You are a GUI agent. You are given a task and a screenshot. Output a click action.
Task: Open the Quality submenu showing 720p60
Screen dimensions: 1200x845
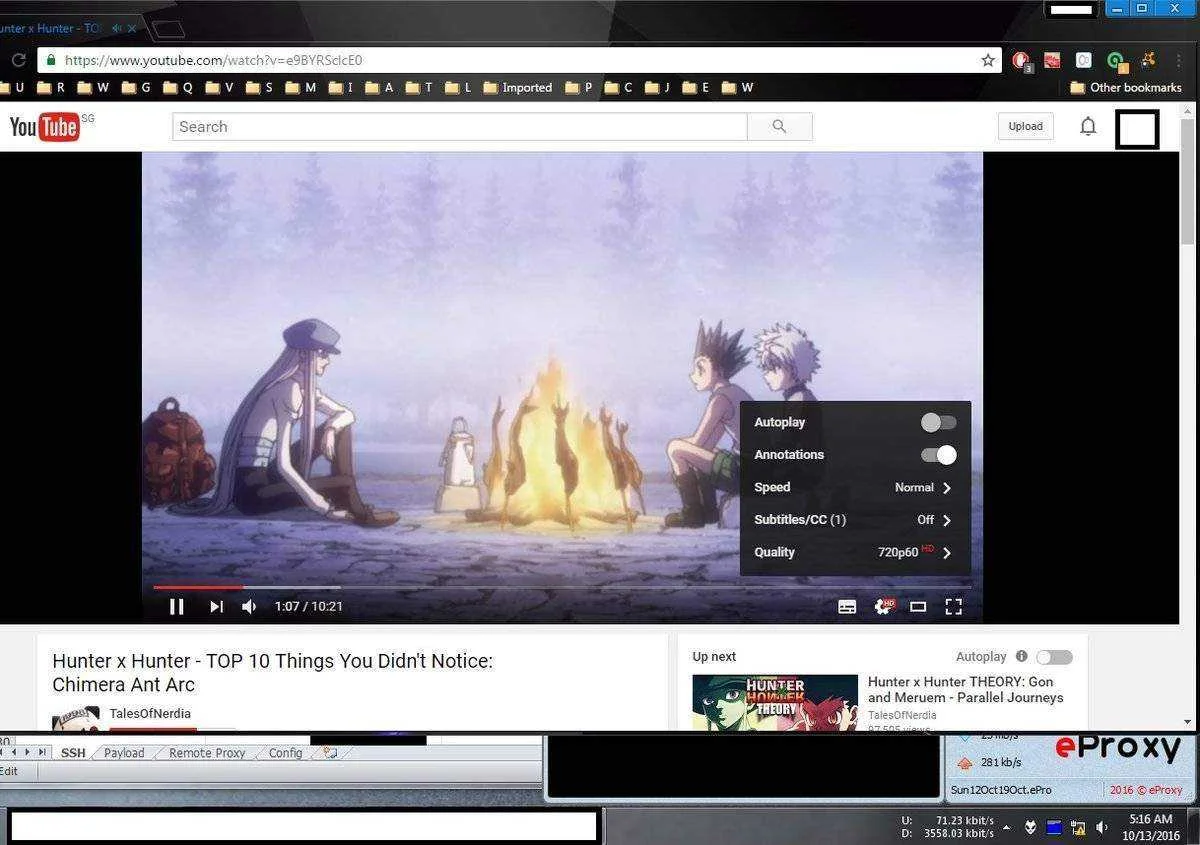[855, 552]
